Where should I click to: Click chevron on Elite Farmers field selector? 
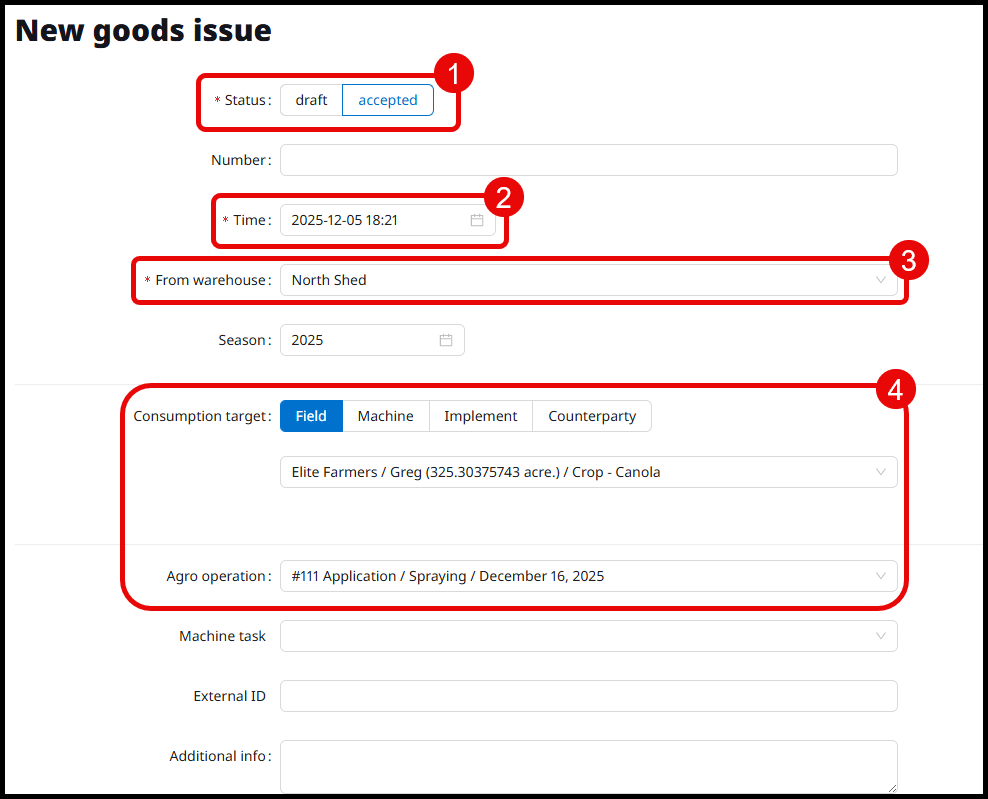pos(880,472)
